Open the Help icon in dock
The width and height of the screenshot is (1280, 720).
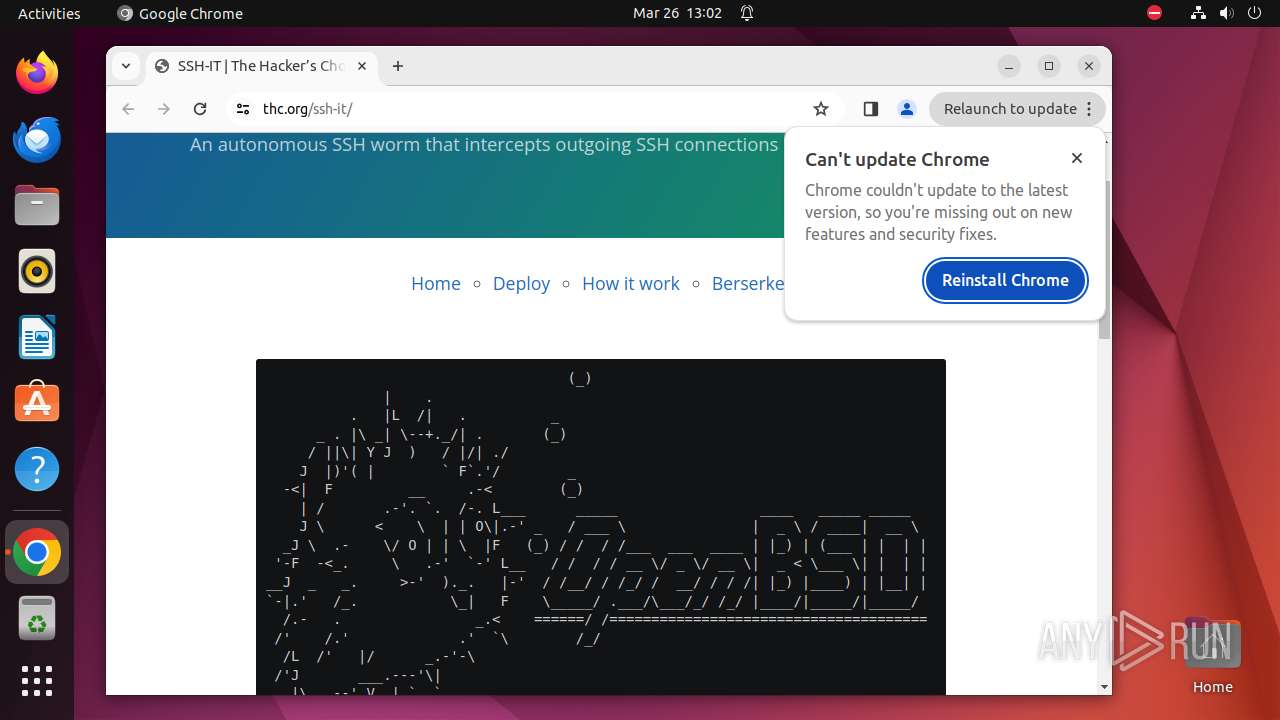37,469
